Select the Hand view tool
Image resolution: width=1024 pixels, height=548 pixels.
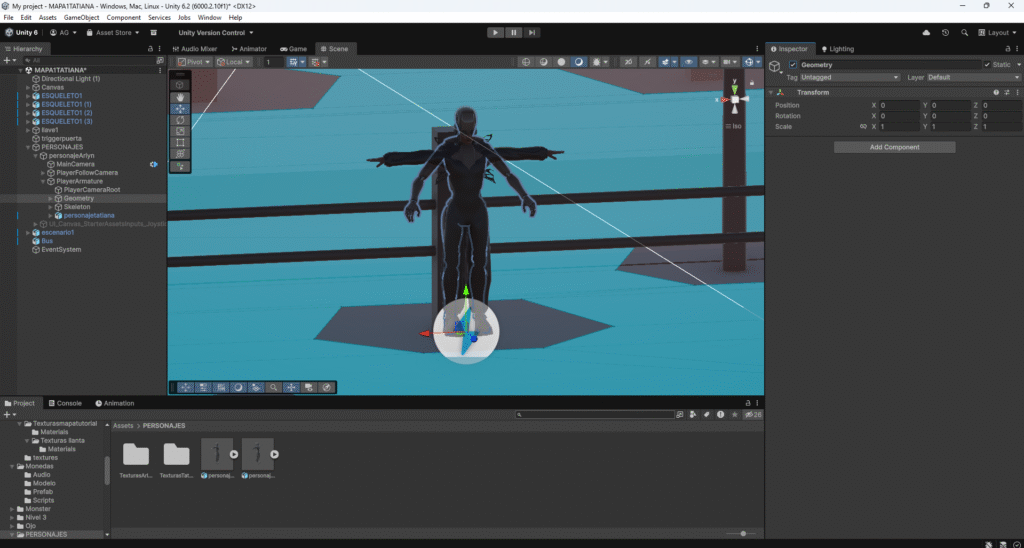click(180, 97)
